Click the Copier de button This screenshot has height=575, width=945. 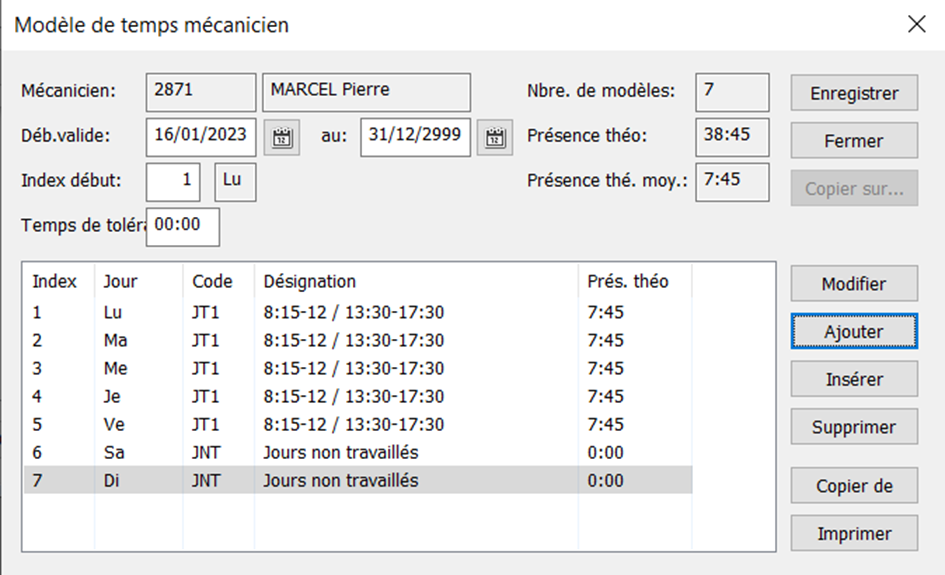point(854,485)
